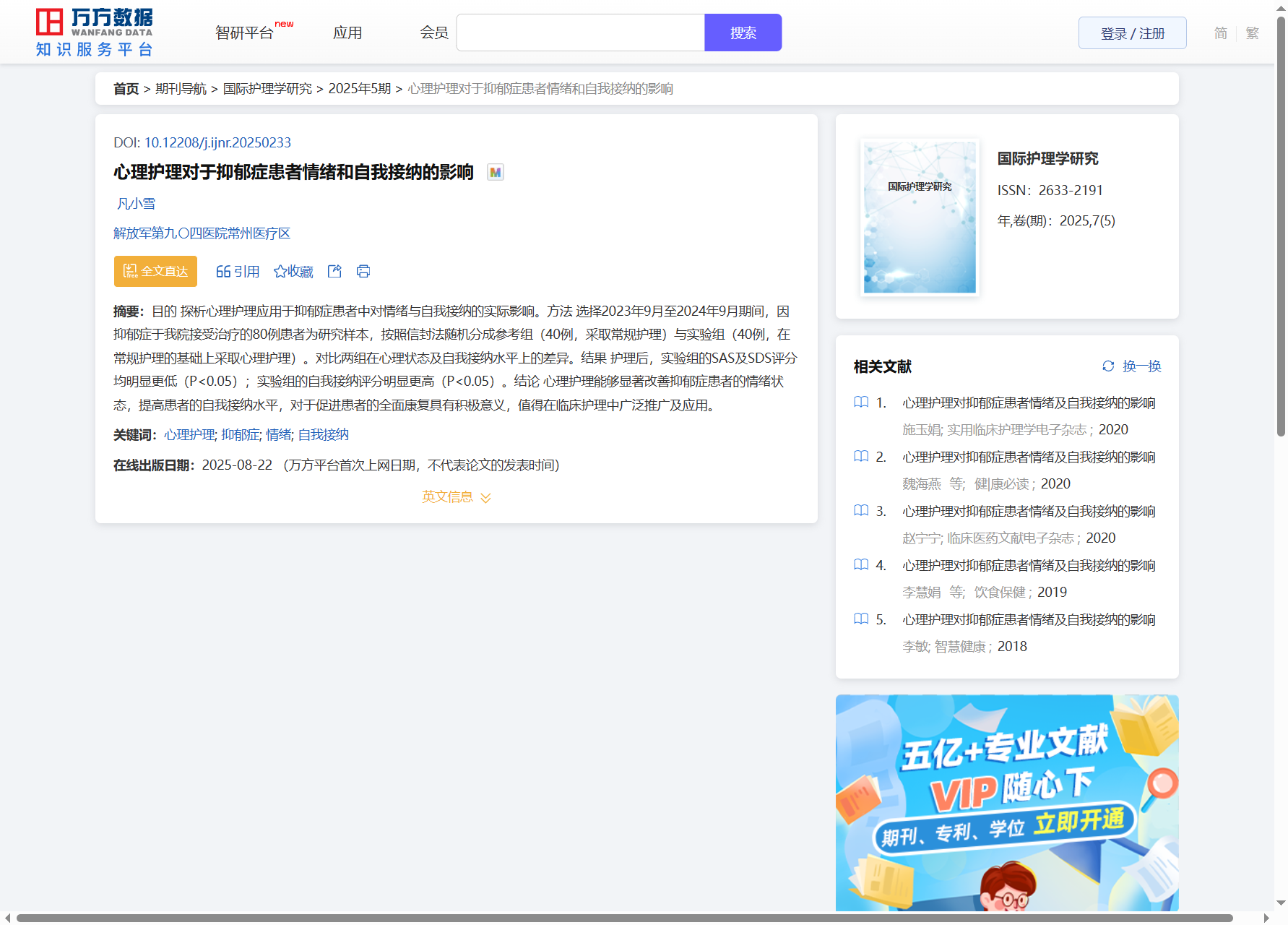Click the 登录 / 注册 button
Screen dimensions: 1288x925
point(1132,33)
